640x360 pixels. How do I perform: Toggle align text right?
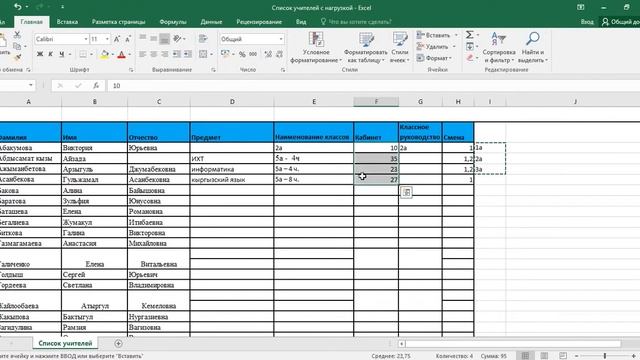[x=164, y=54]
